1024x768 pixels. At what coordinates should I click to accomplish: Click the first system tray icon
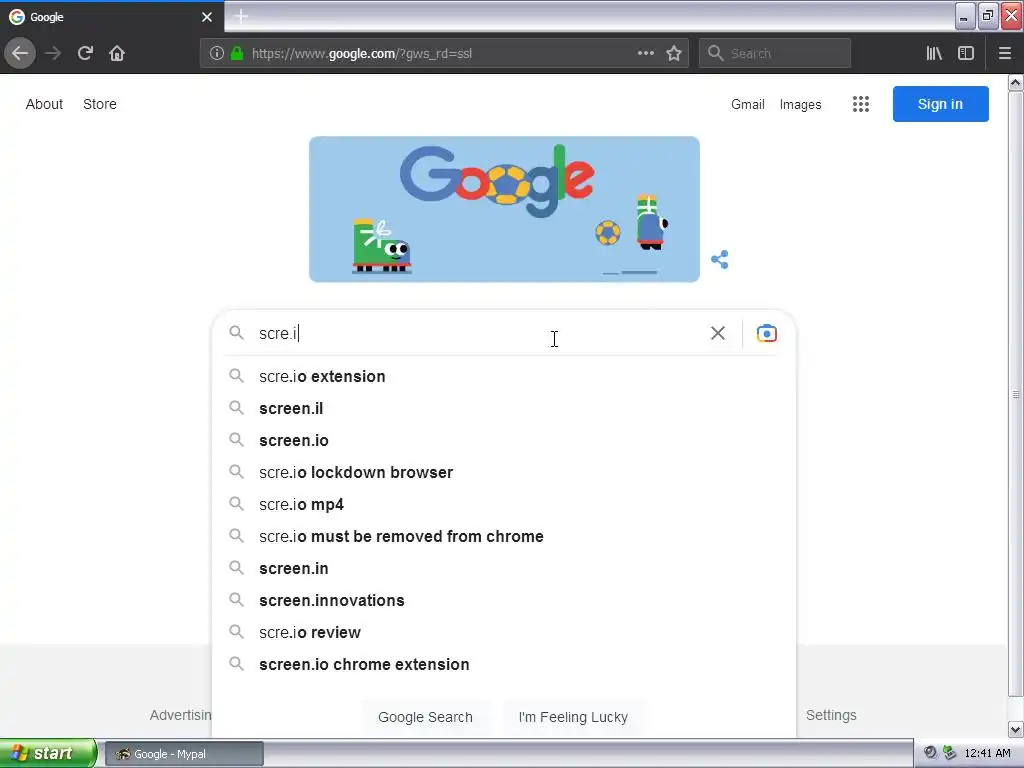tap(931, 753)
